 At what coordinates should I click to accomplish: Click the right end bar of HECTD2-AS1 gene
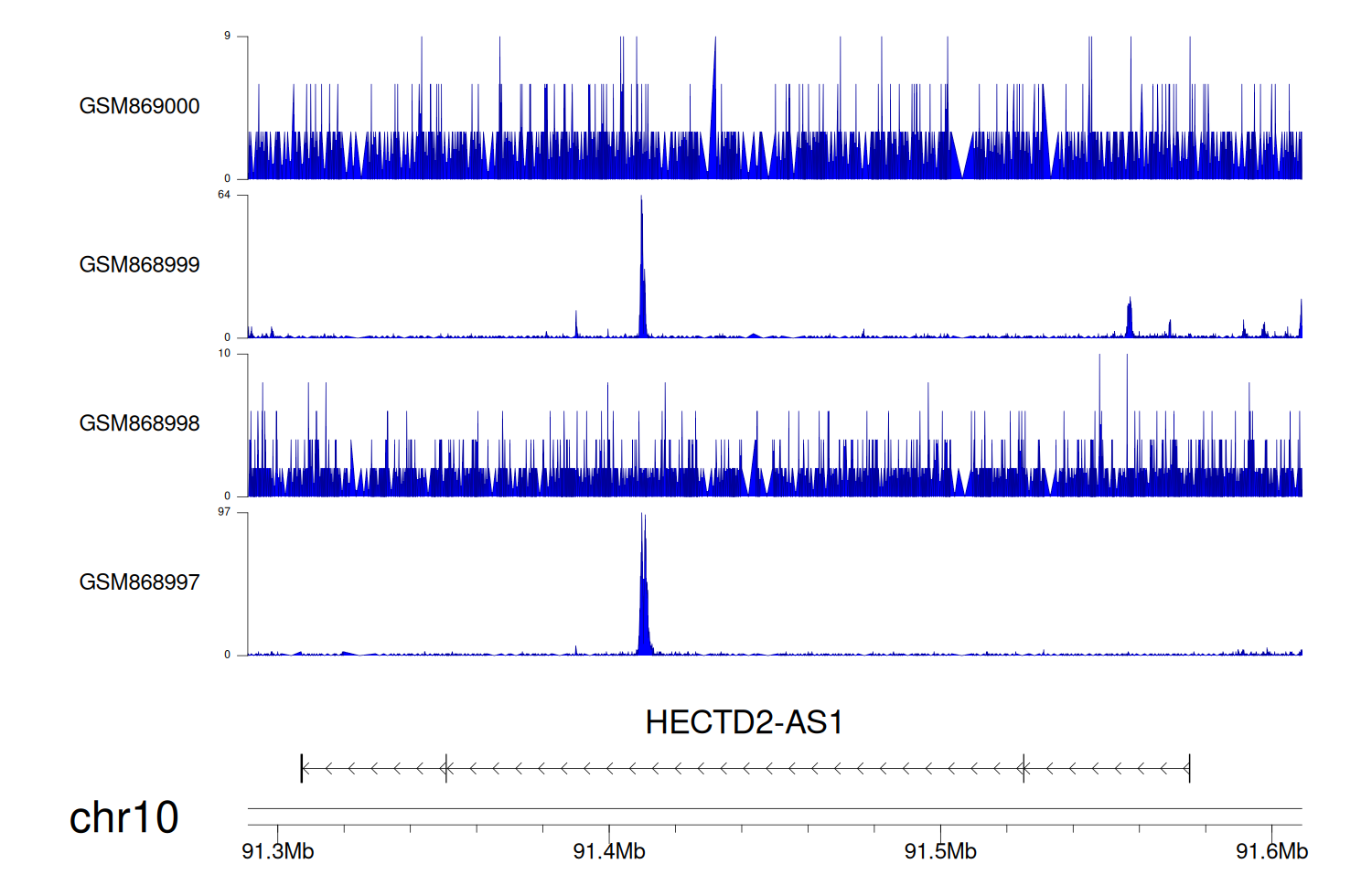[x=1189, y=769]
